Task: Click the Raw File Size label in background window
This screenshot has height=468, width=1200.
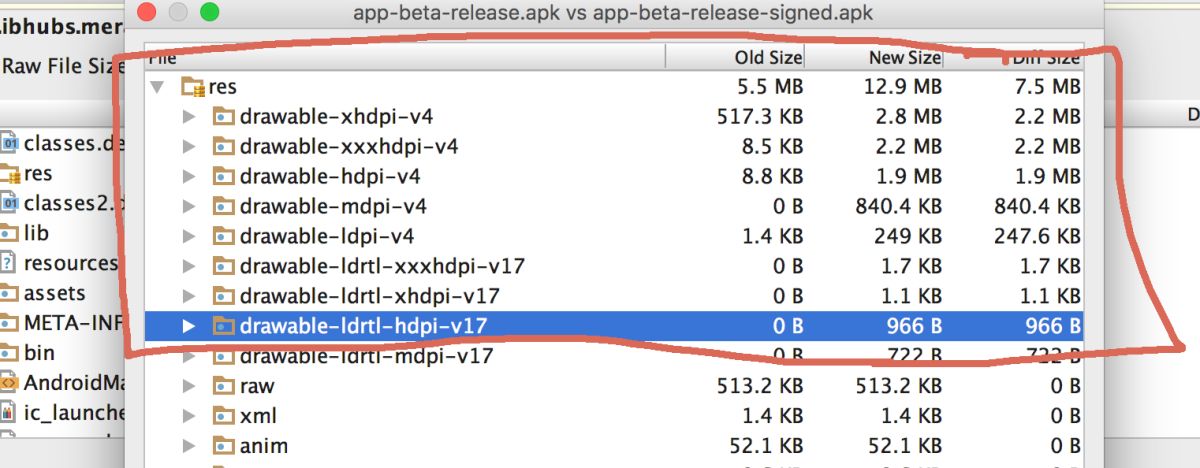Action: (62, 67)
